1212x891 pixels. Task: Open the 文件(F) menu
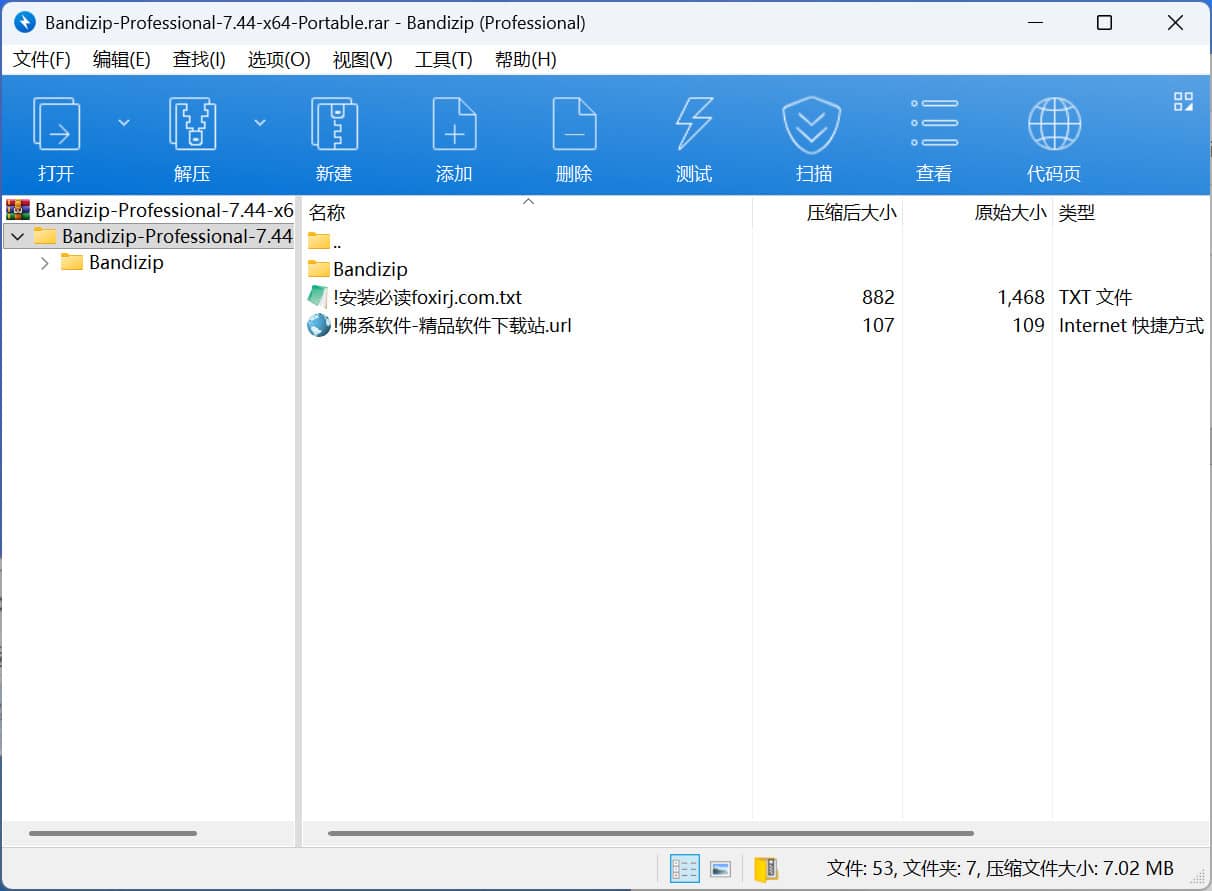point(42,59)
